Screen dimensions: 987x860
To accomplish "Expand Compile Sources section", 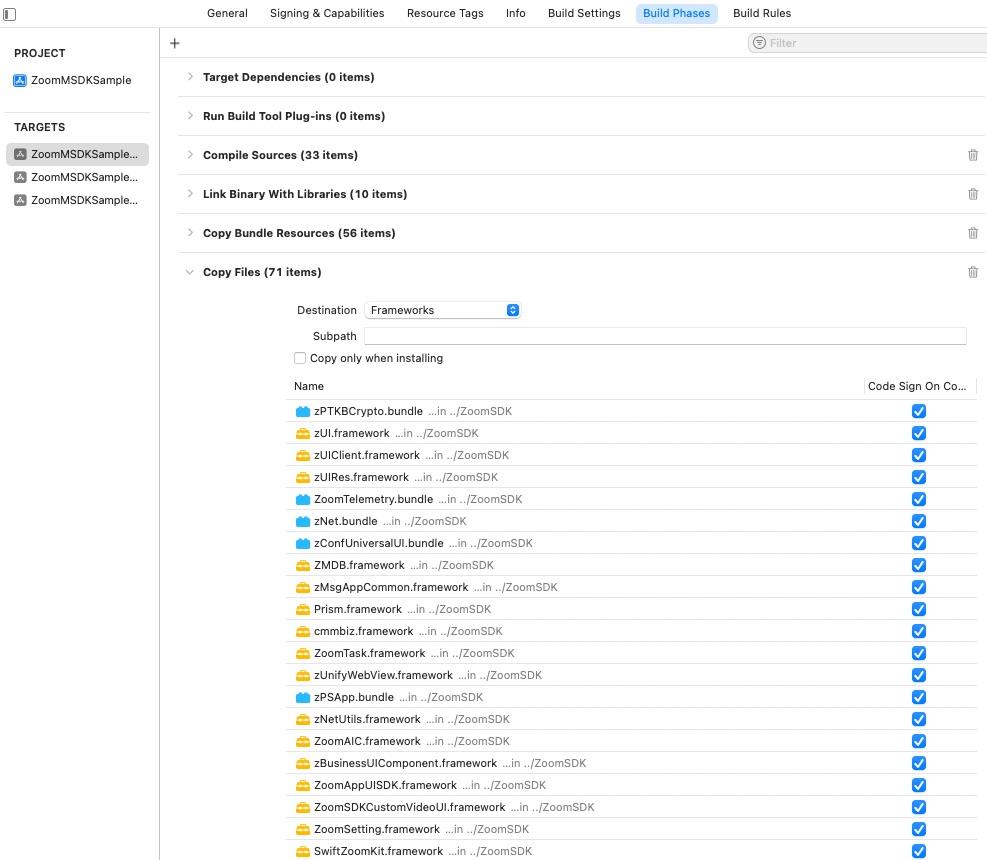I will (190, 155).
